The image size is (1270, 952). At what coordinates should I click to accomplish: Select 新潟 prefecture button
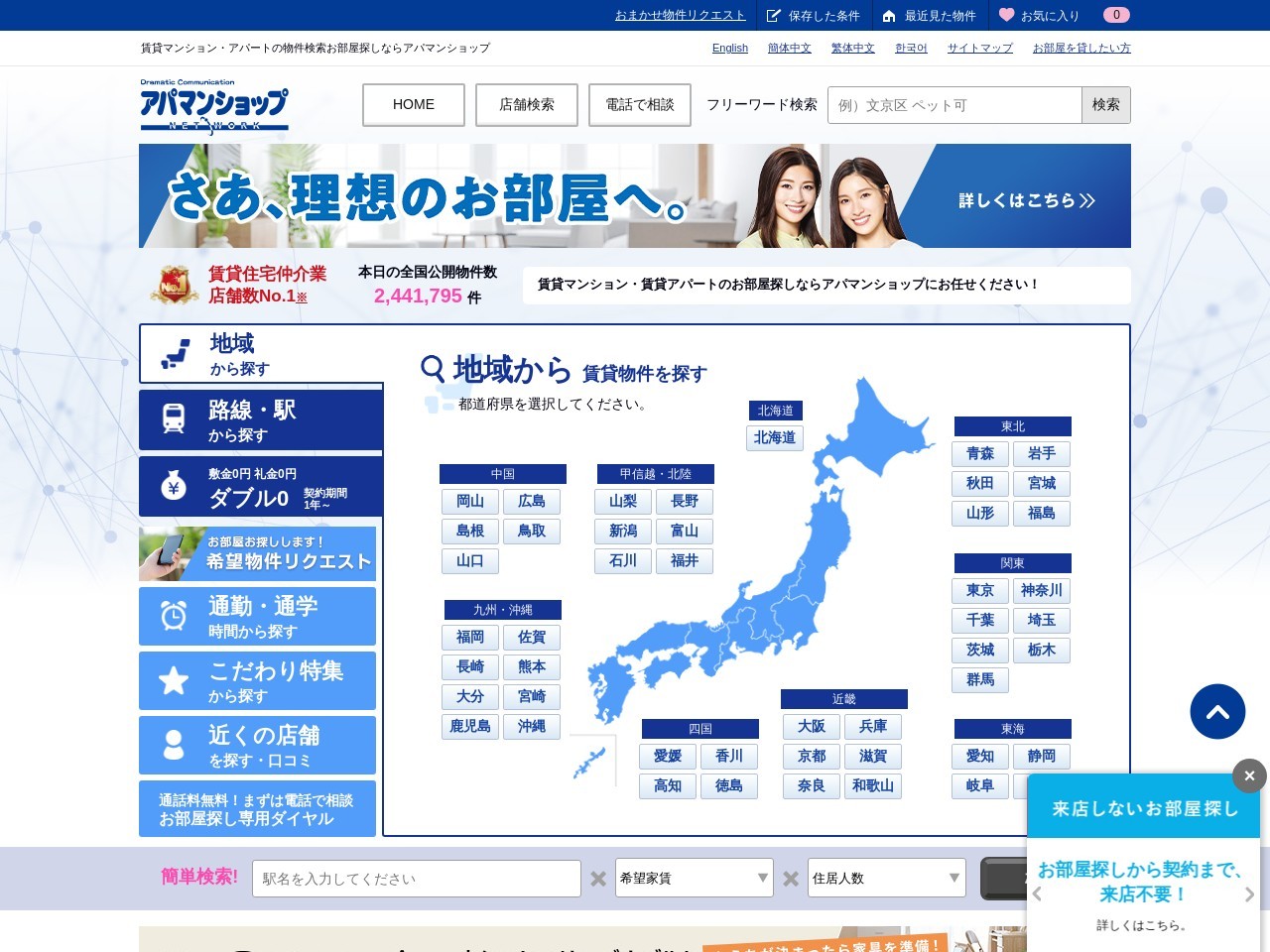tap(623, 531)
